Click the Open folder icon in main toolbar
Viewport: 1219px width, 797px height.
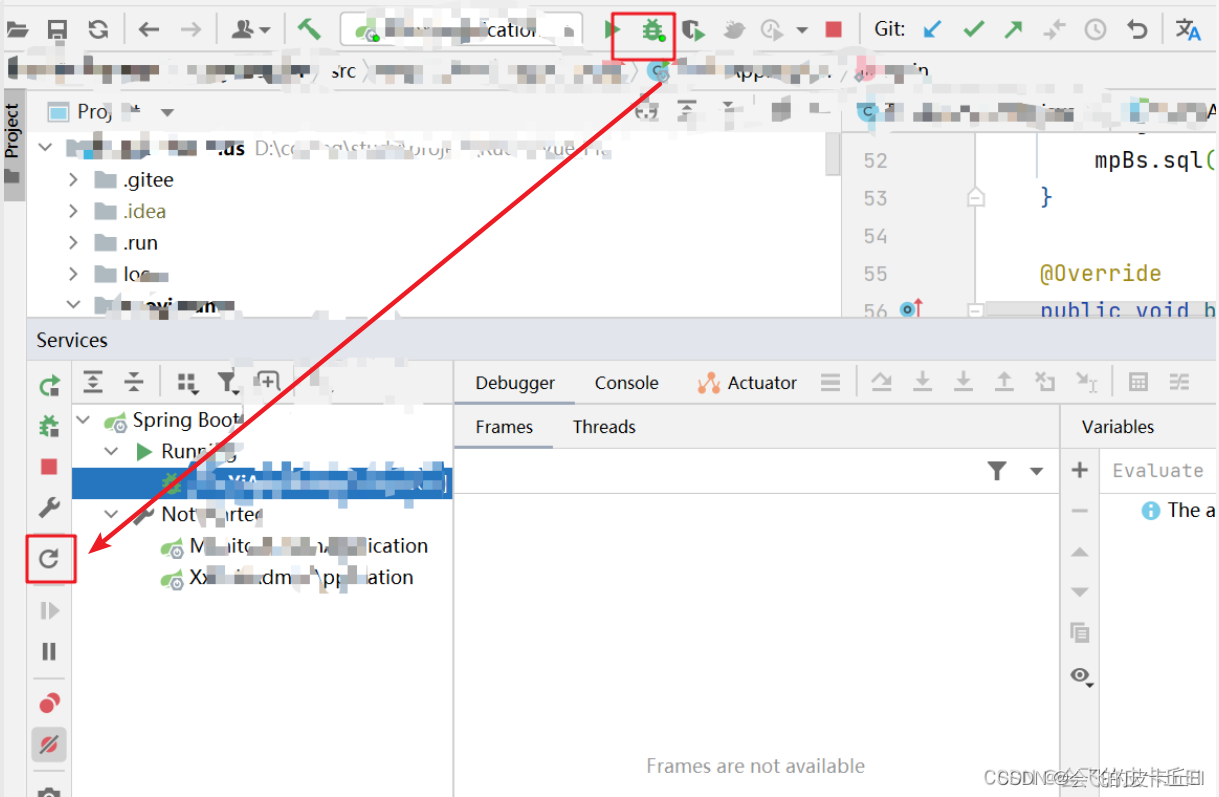click(x=16, y=30)
